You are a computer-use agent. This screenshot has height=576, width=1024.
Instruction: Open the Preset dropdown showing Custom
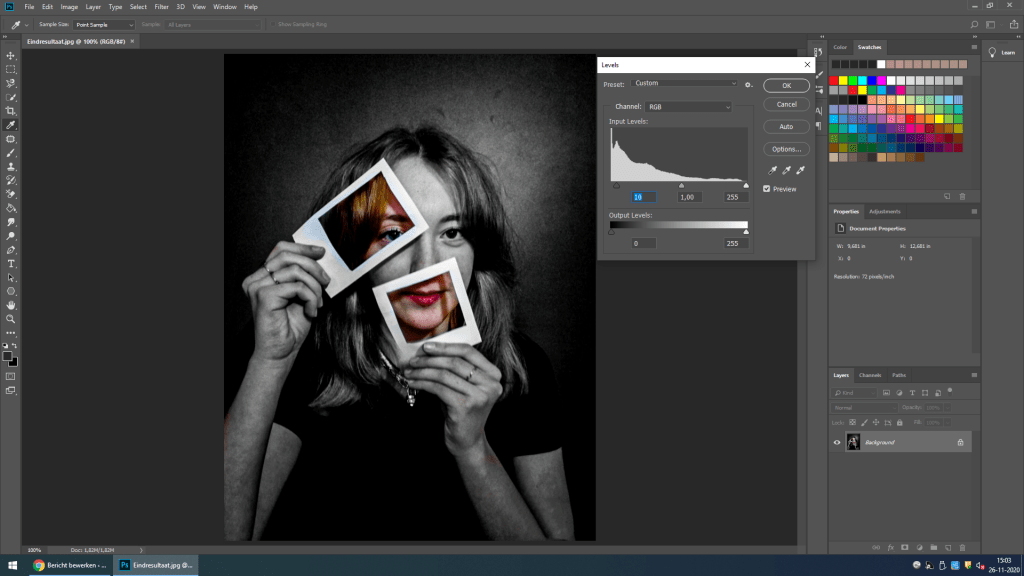coord(685,84)
